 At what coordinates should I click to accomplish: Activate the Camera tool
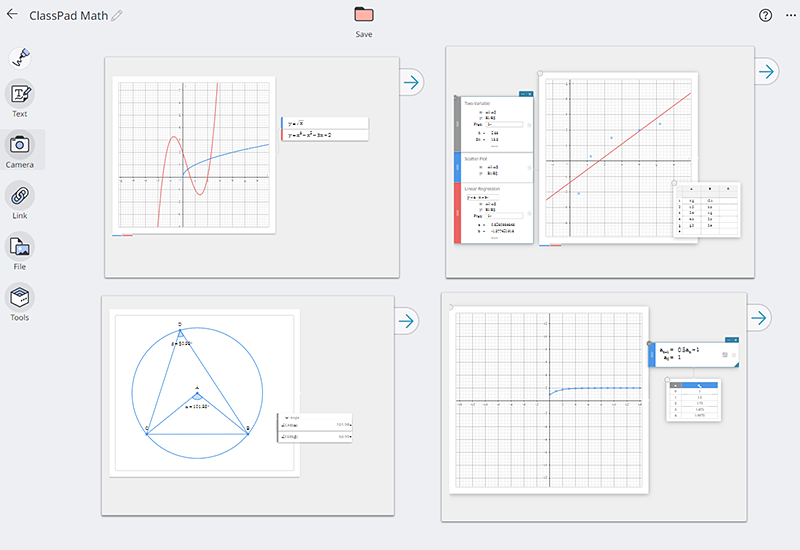click(x=20, y=144)
